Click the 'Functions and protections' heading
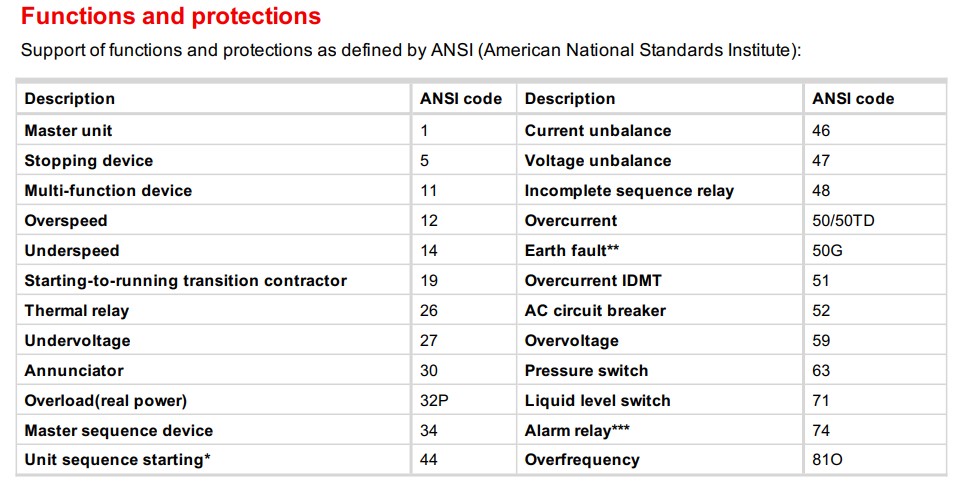Image resolution: width=961 pixels, height=485 pixels. pyautogui.click(x=171, y=17)
